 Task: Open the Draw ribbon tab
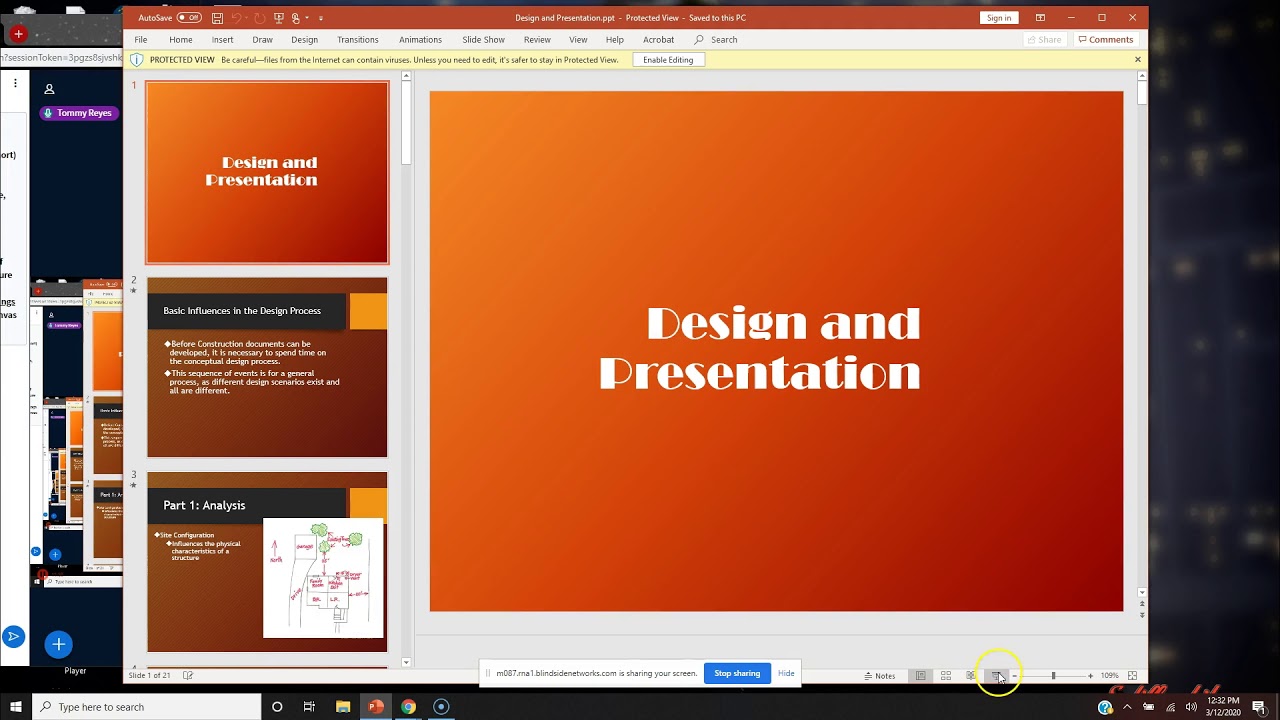263,40
